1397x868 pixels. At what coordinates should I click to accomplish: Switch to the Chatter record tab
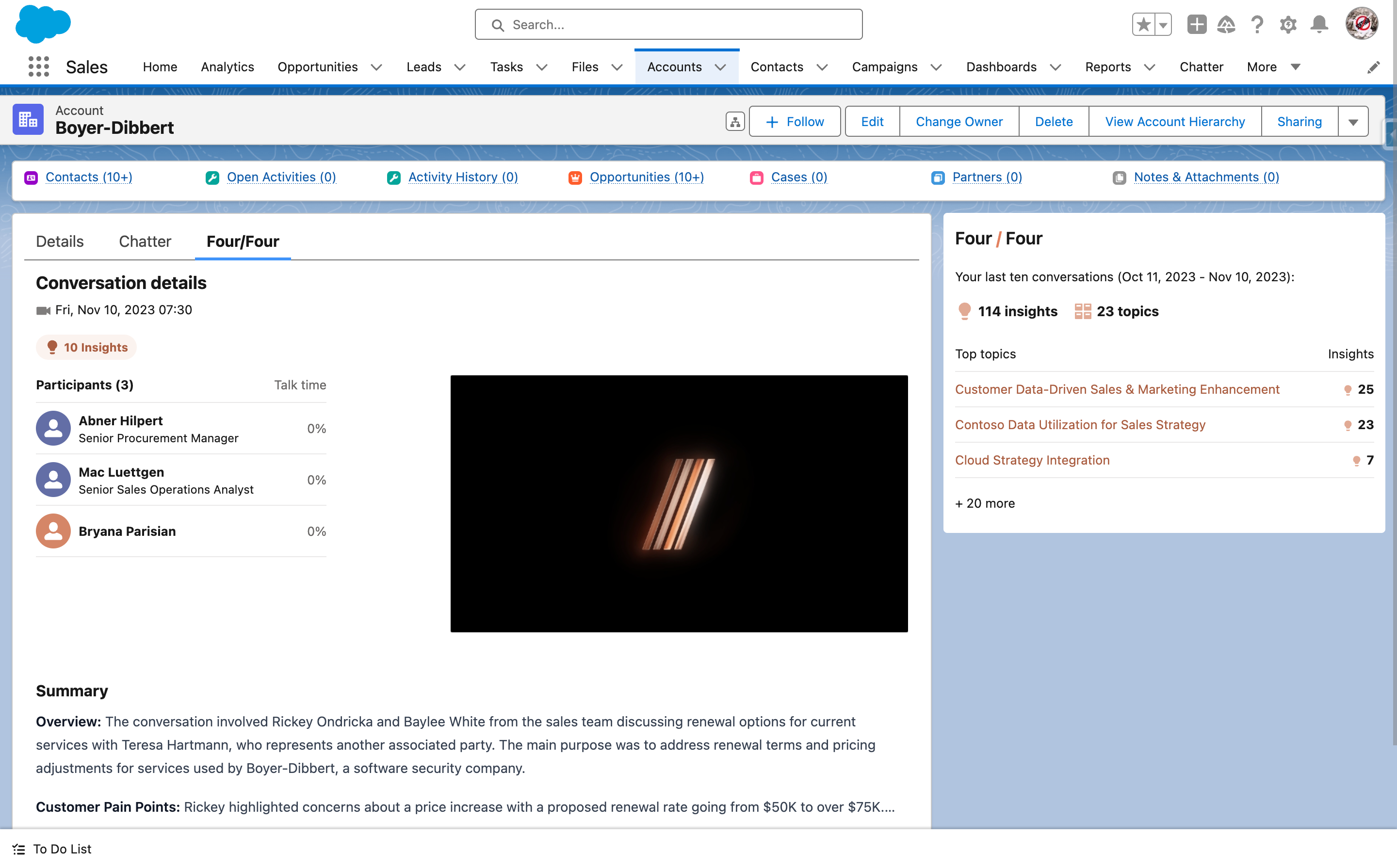(x=145, y=241)
